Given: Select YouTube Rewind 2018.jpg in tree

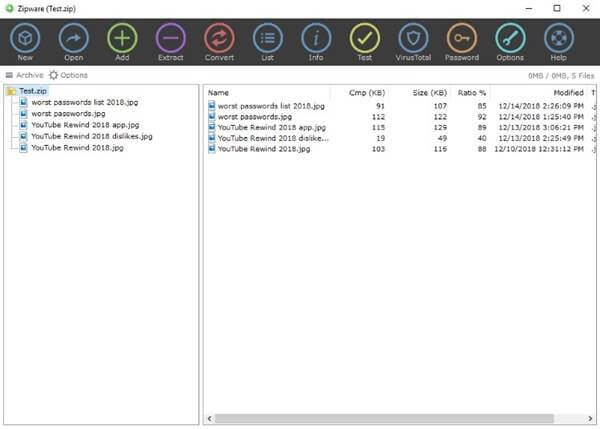Looking at the screenshot, I should click(x=77, y=148).
